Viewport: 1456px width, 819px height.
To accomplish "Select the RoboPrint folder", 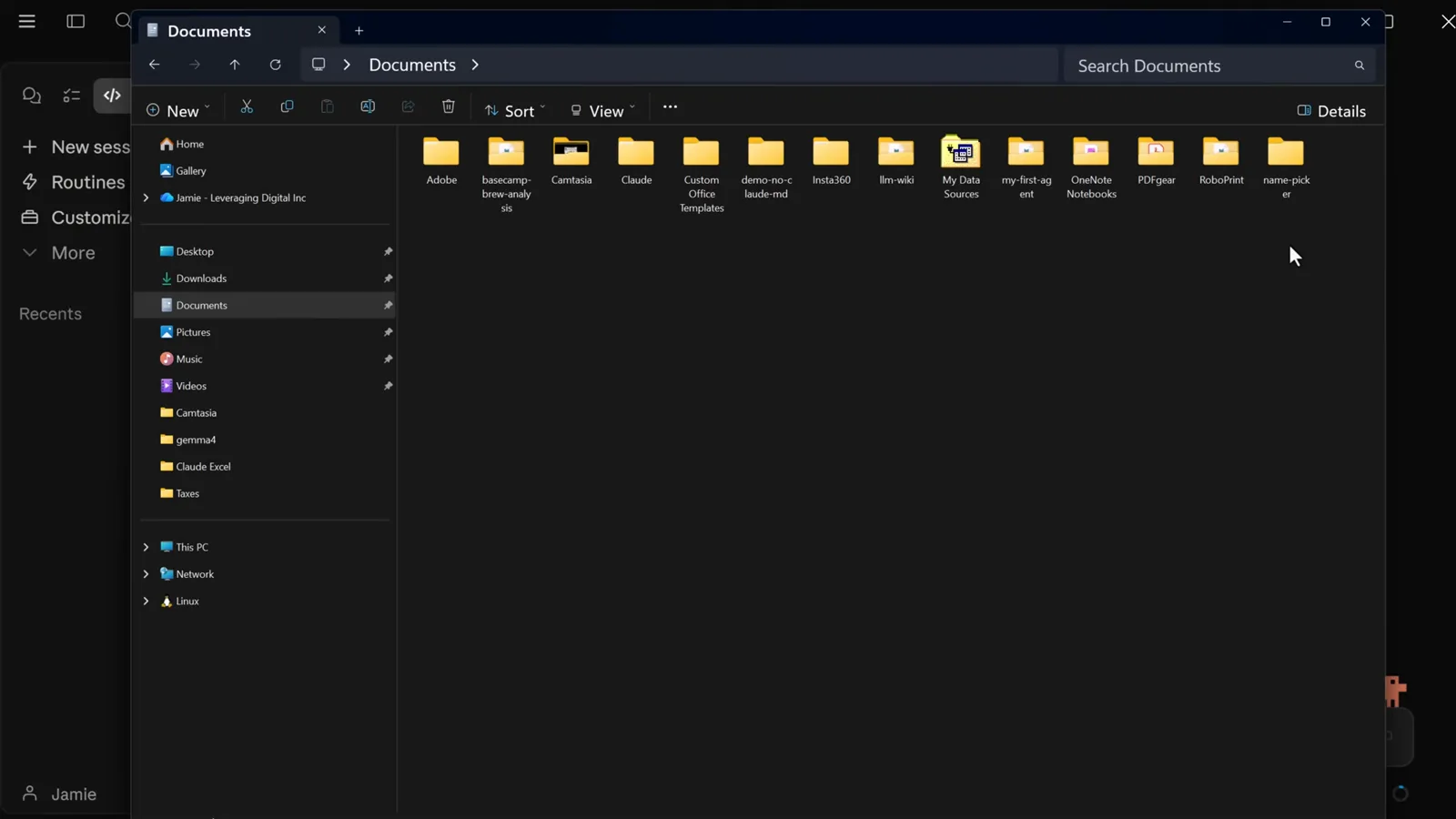I will pos(1221,161).
